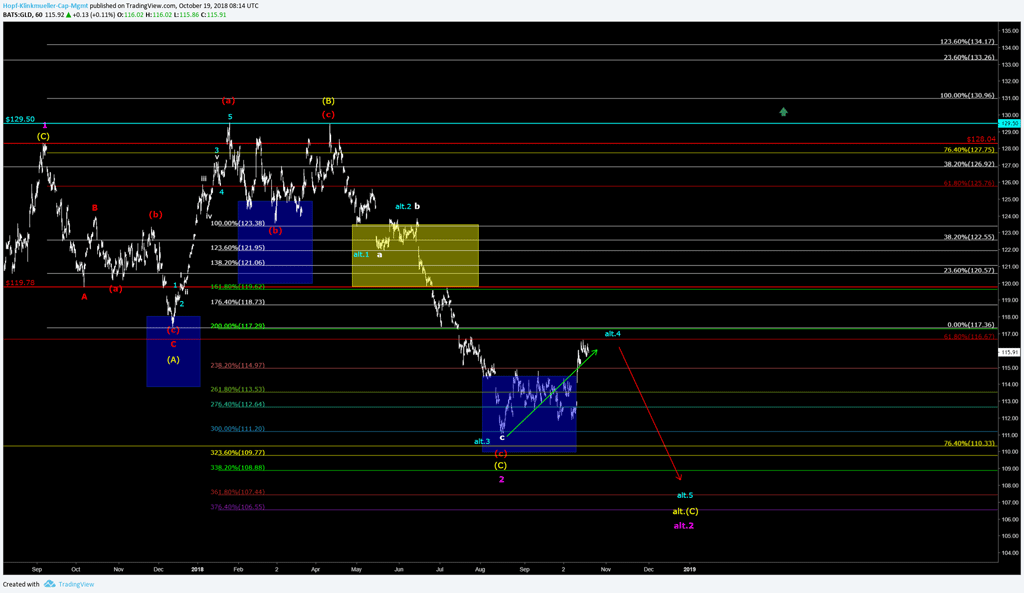Screen dimensions: 1024x593
Task: Select the red downward projection arrow
Action: pyautogui.click(x=650, y=410)
